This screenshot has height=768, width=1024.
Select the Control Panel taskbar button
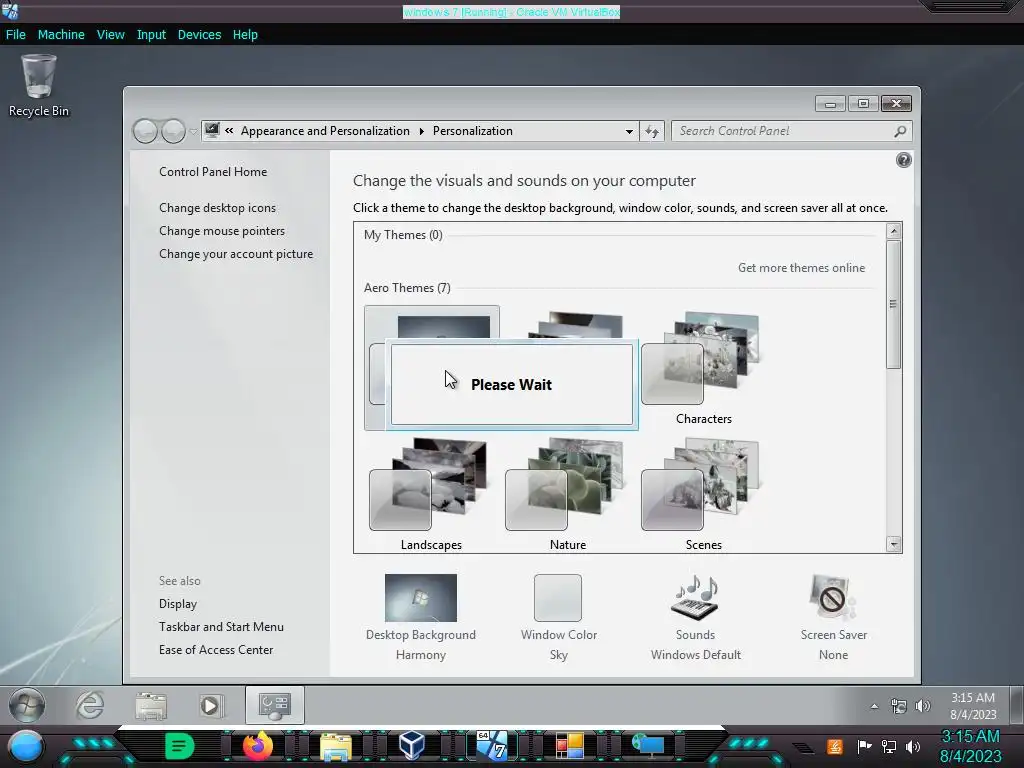[274, 705]
